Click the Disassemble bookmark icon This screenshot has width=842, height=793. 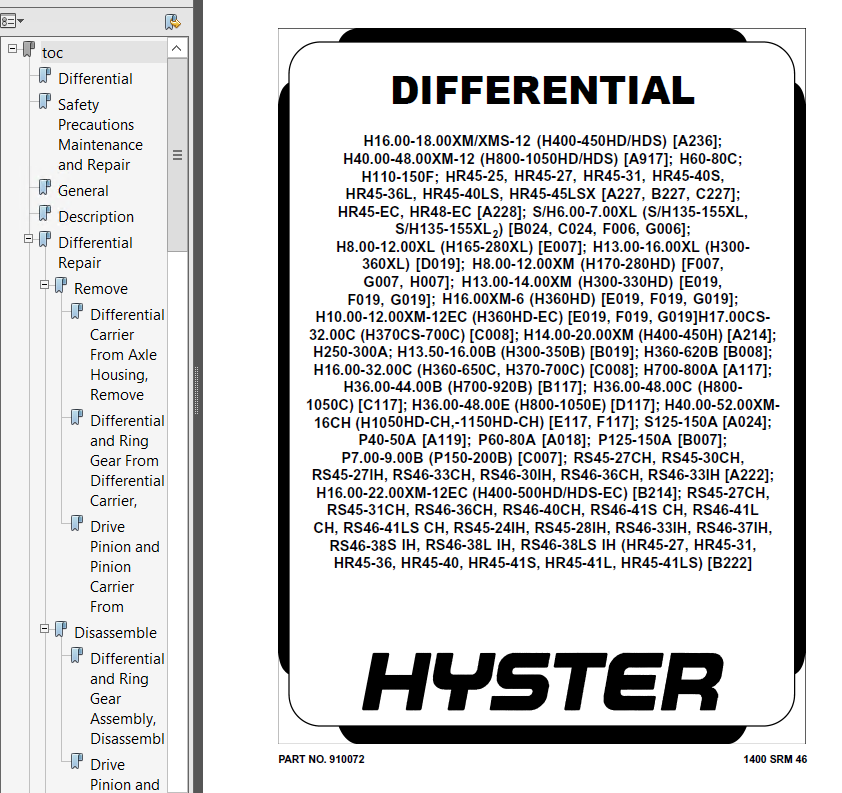pyautogui.click(x=60, y=630)
